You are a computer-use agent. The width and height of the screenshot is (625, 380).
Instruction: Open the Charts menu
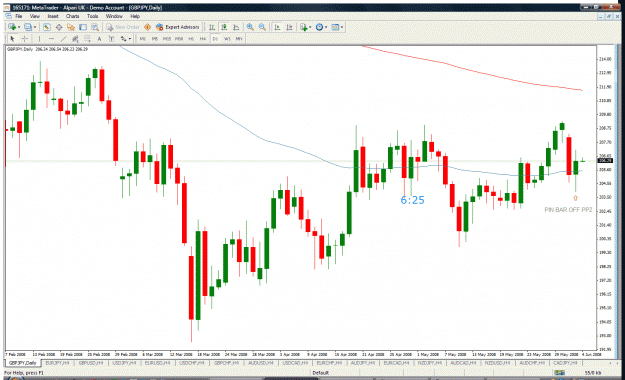point(73,16)
